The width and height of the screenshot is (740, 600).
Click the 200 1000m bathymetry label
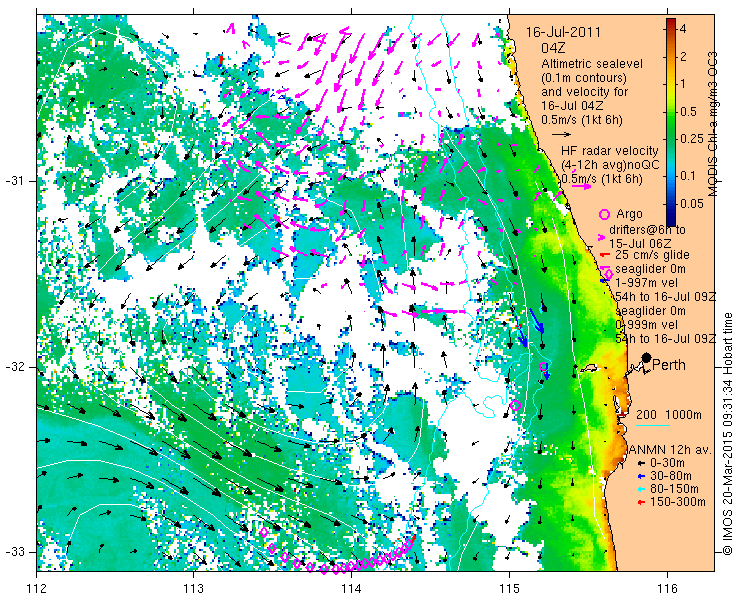pyautogui.click(x=669, y=415)
